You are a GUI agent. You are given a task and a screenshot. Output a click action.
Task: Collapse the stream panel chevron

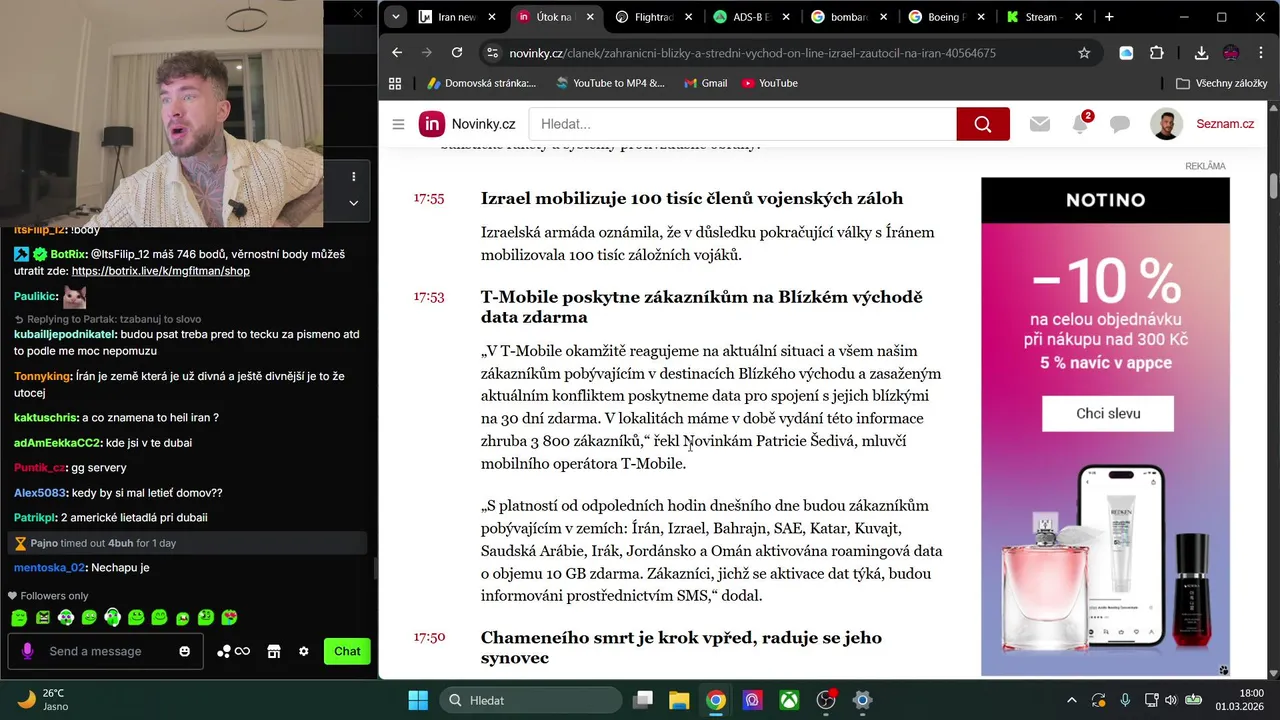coord(353,203)
